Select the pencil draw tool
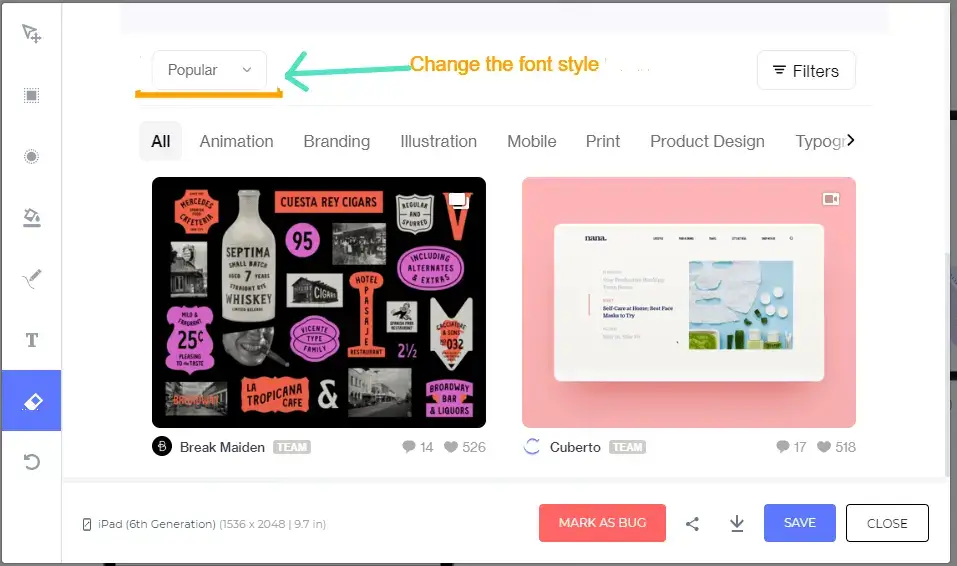This screenshot has width=957, height=566. pyautogui.click(x=31, y=279)
